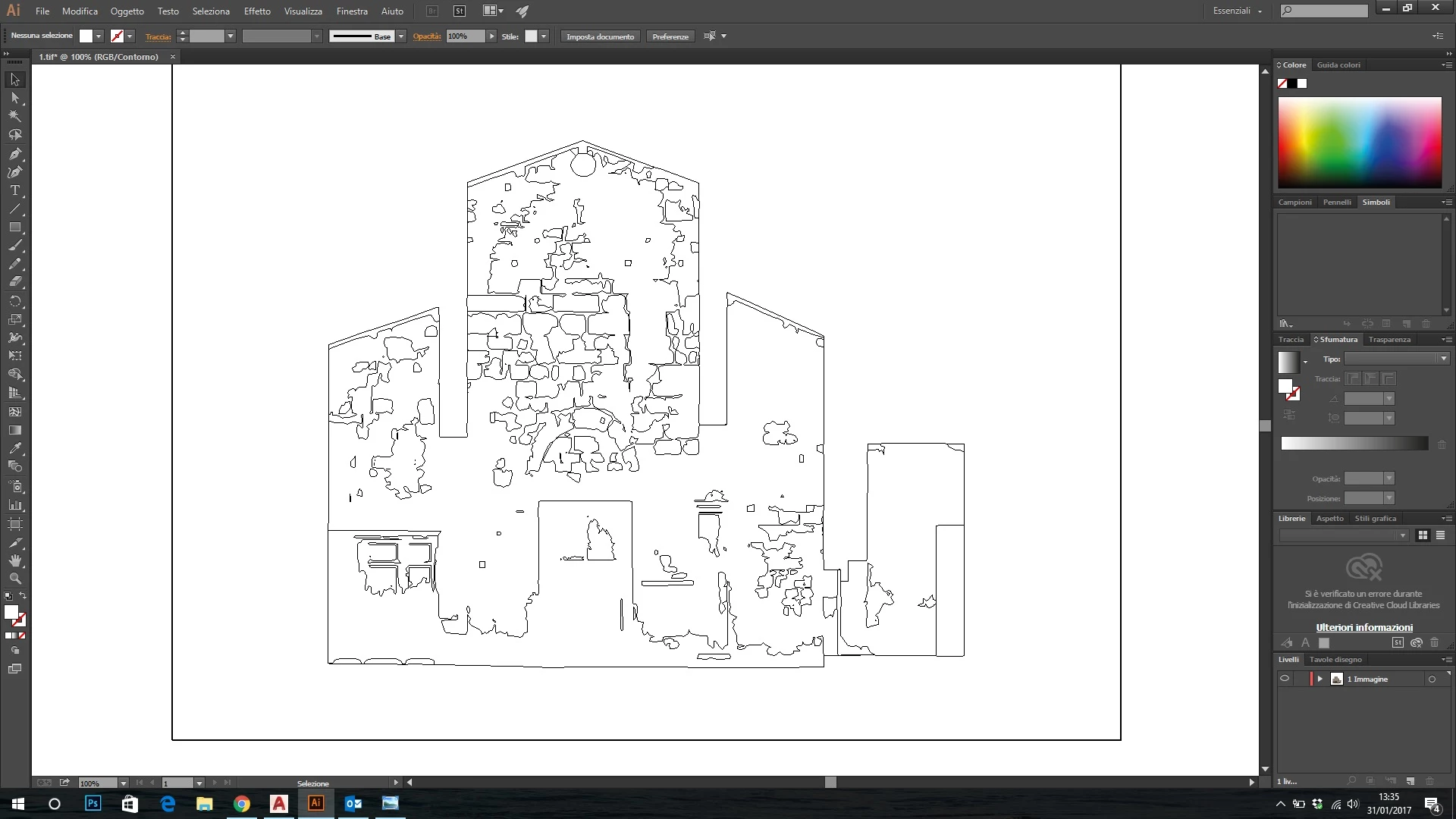Switch Libraries panel to list view
The image size is (1456, 819).
[1440, 535]
